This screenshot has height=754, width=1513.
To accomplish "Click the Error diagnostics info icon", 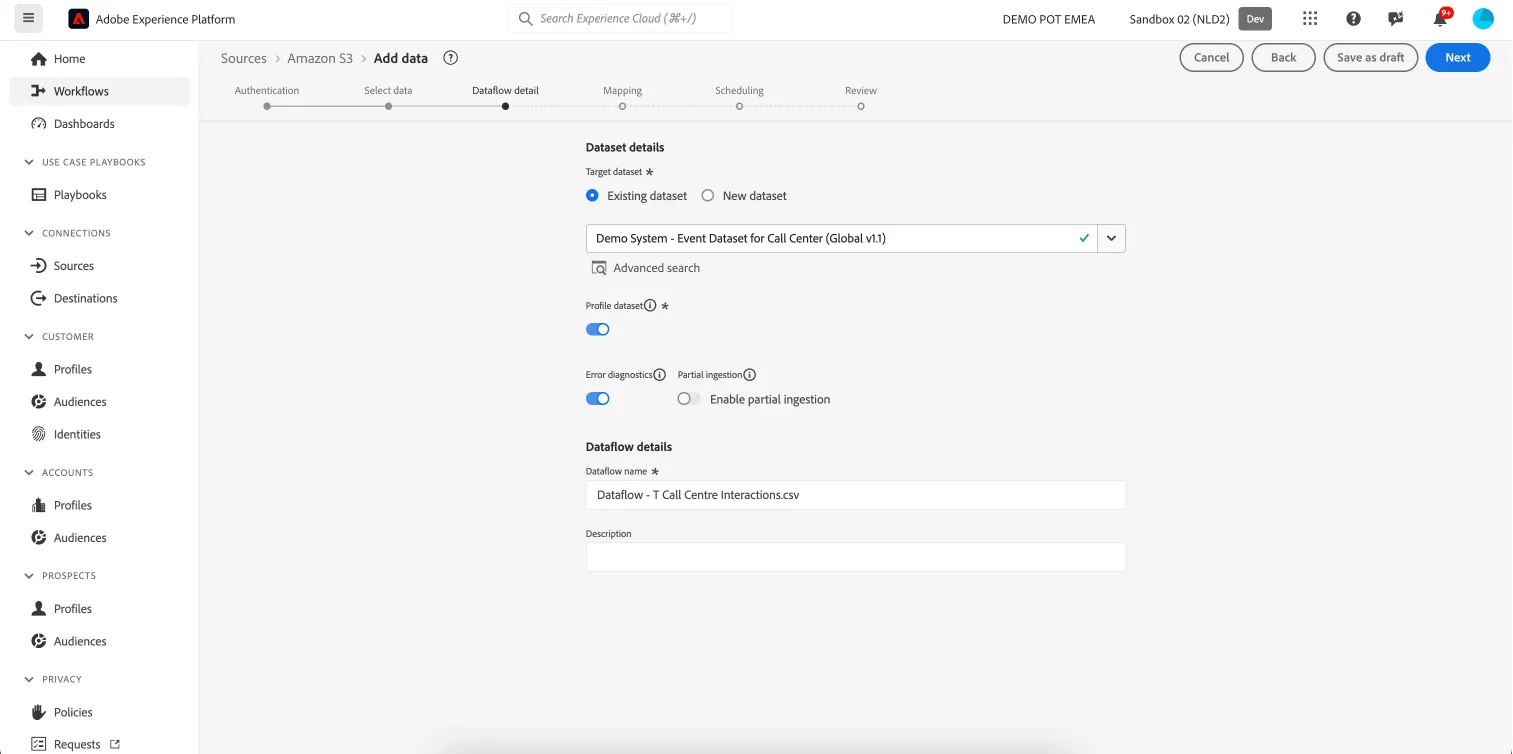I will click(659, 375).
